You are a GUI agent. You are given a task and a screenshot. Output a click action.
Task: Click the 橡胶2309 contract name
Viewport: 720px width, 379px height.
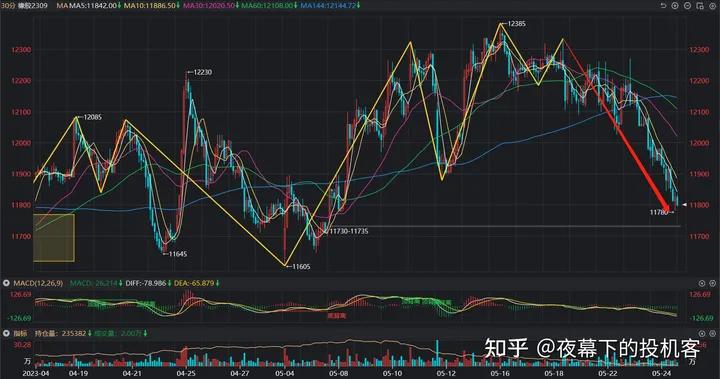click(32, 6)
